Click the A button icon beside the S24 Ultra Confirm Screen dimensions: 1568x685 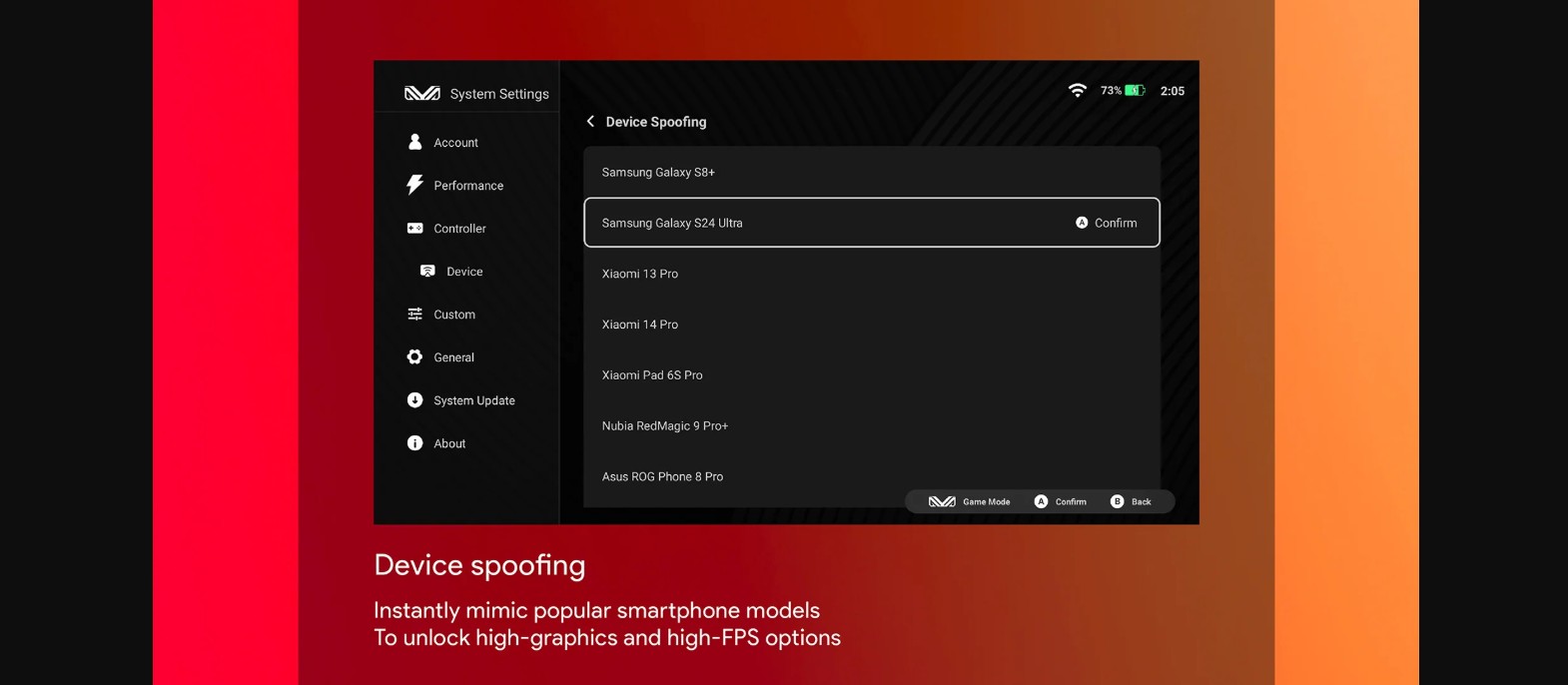[x=1082, y=223]
